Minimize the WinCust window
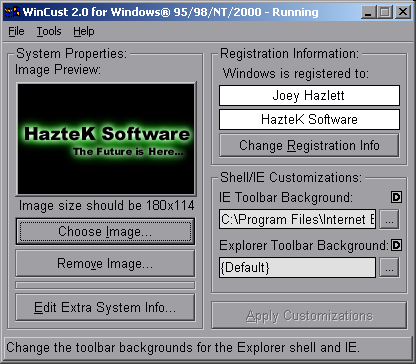This screenshot has width=416, height=364. tap(369, 12)
